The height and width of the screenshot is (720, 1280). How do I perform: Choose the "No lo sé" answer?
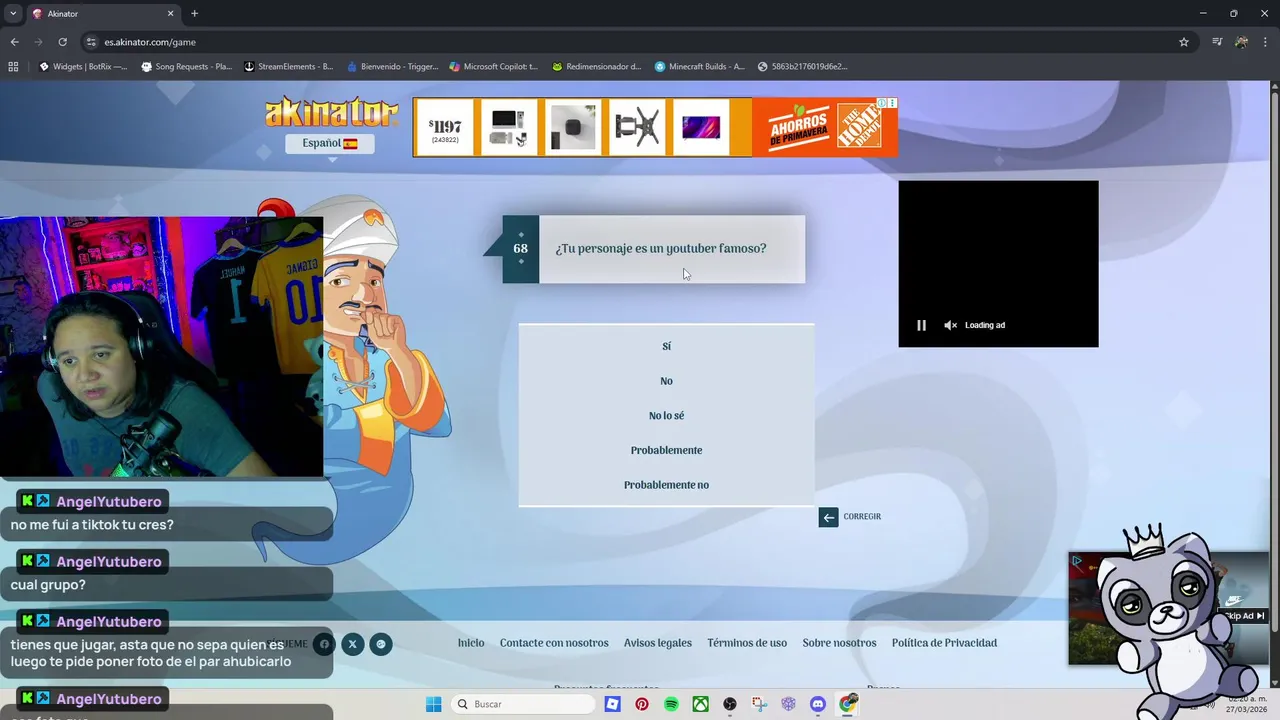[x=666, y=415]
